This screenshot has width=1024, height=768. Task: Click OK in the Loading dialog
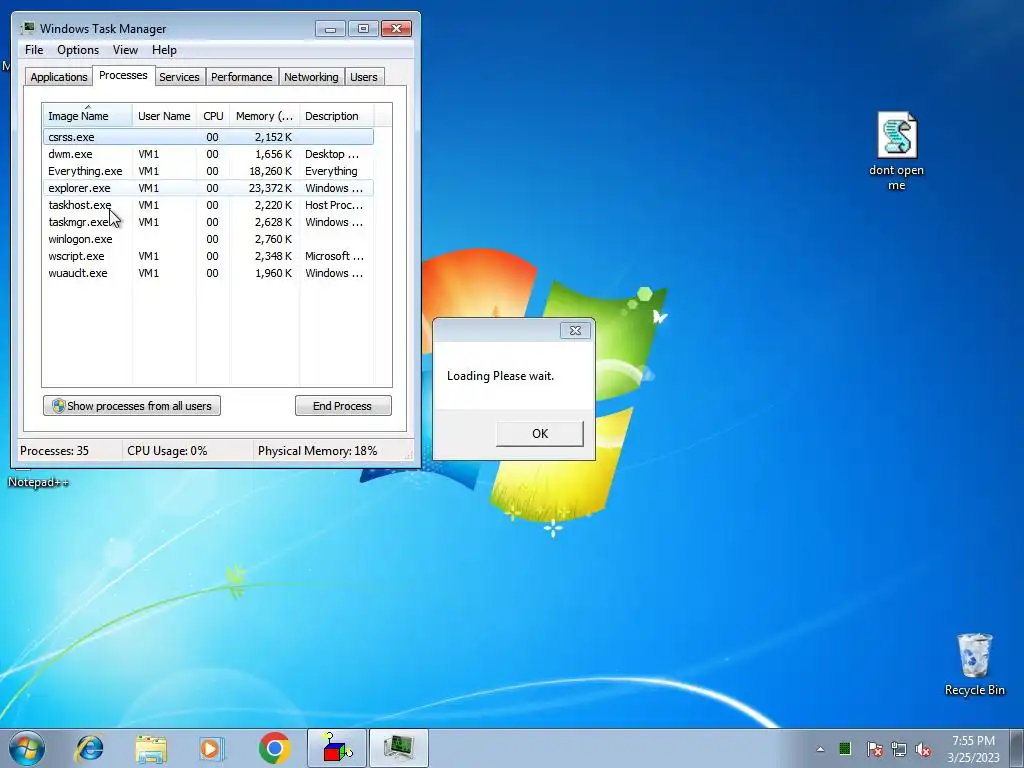click(539, 434)
